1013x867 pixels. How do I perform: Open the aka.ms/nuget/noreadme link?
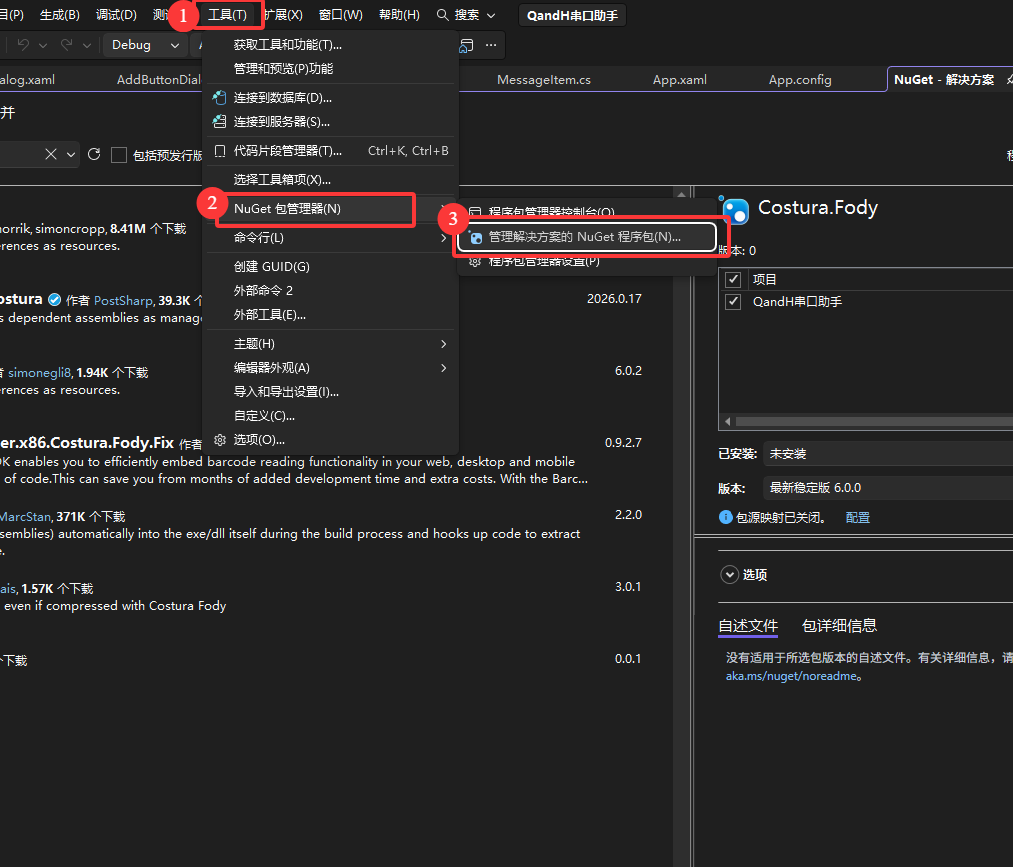click(791, 676)
